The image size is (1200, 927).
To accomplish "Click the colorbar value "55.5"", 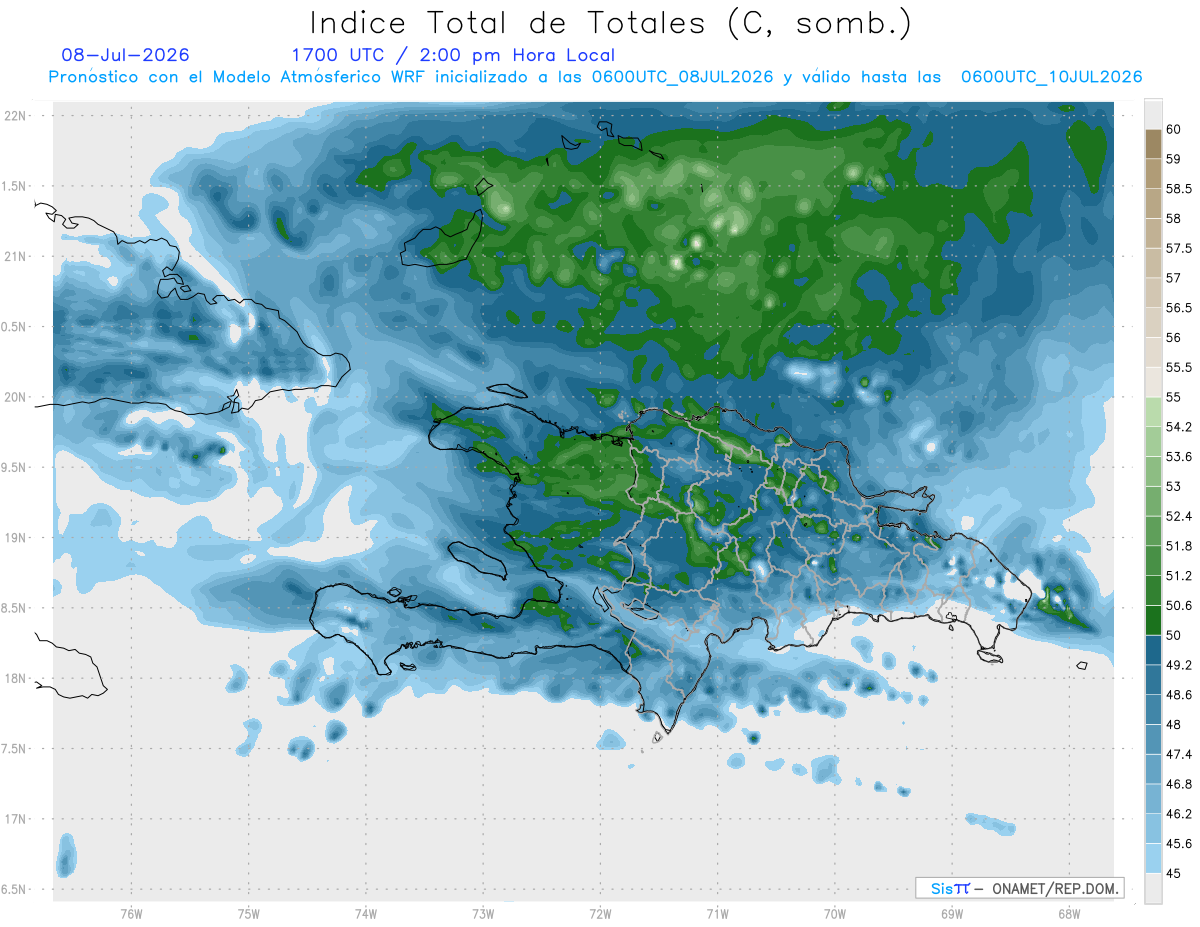I will [1179, 368].
